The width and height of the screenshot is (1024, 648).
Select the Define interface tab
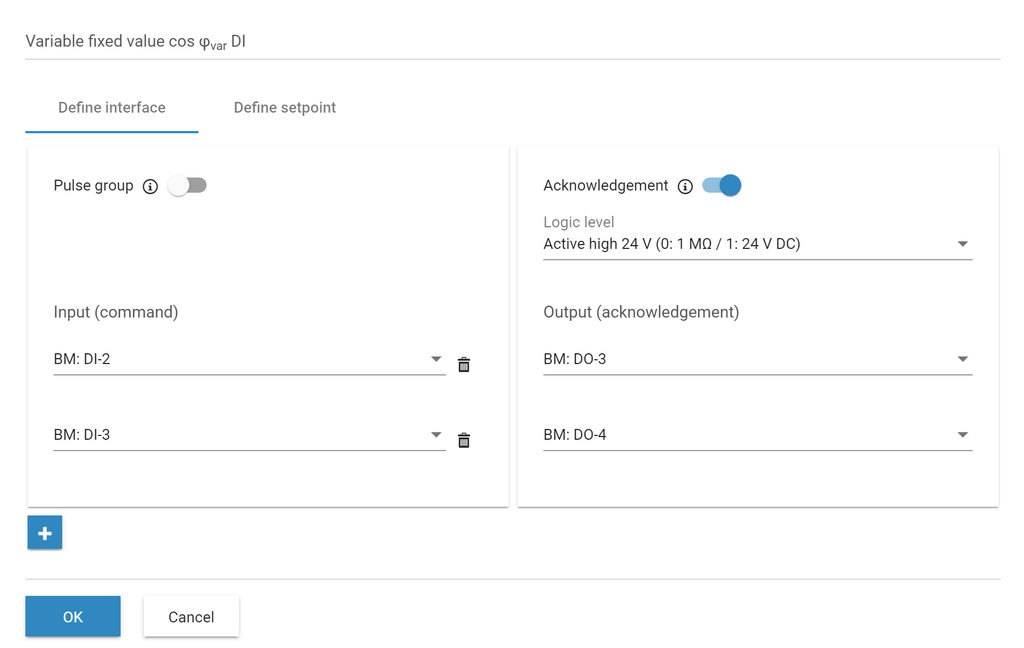coord(112,108)
